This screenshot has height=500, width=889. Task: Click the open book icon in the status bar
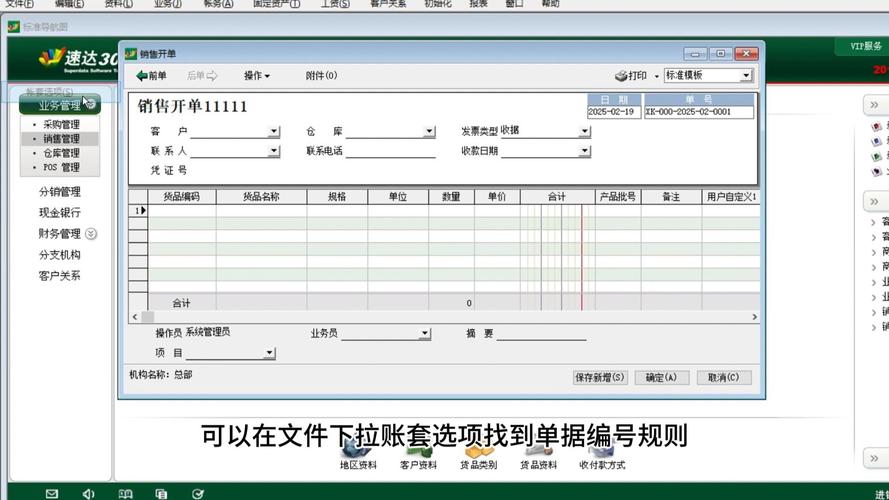click(125, 493)
